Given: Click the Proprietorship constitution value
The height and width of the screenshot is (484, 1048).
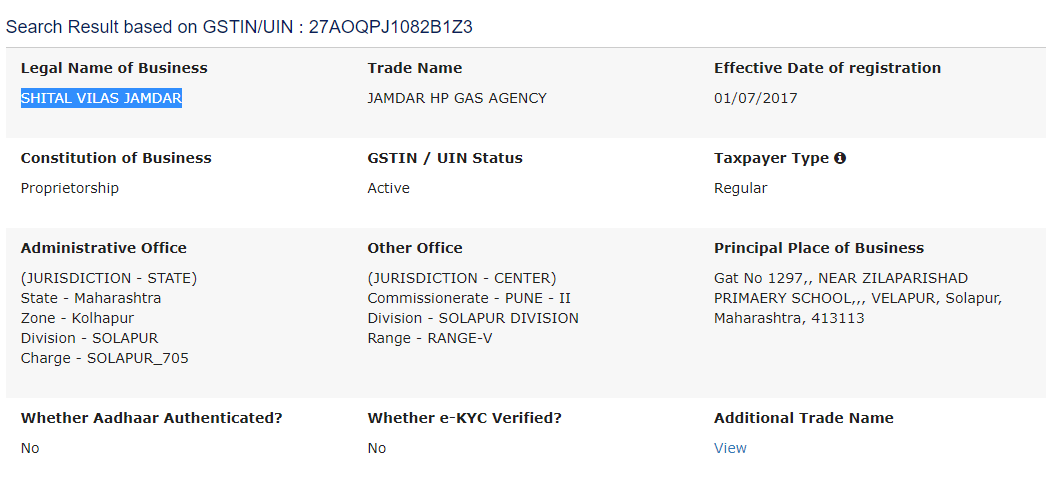Looking at the screenshot, I should click(x=70, y=189).
